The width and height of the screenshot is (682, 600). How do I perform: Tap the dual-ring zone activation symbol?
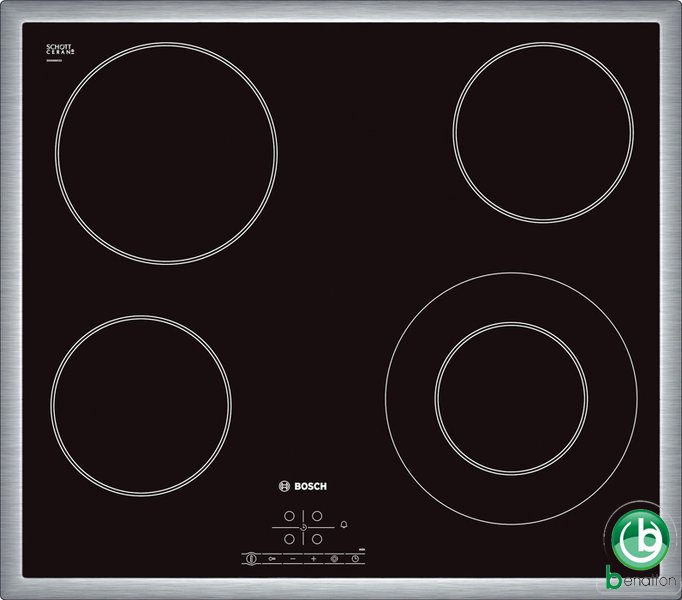point(335,558)
